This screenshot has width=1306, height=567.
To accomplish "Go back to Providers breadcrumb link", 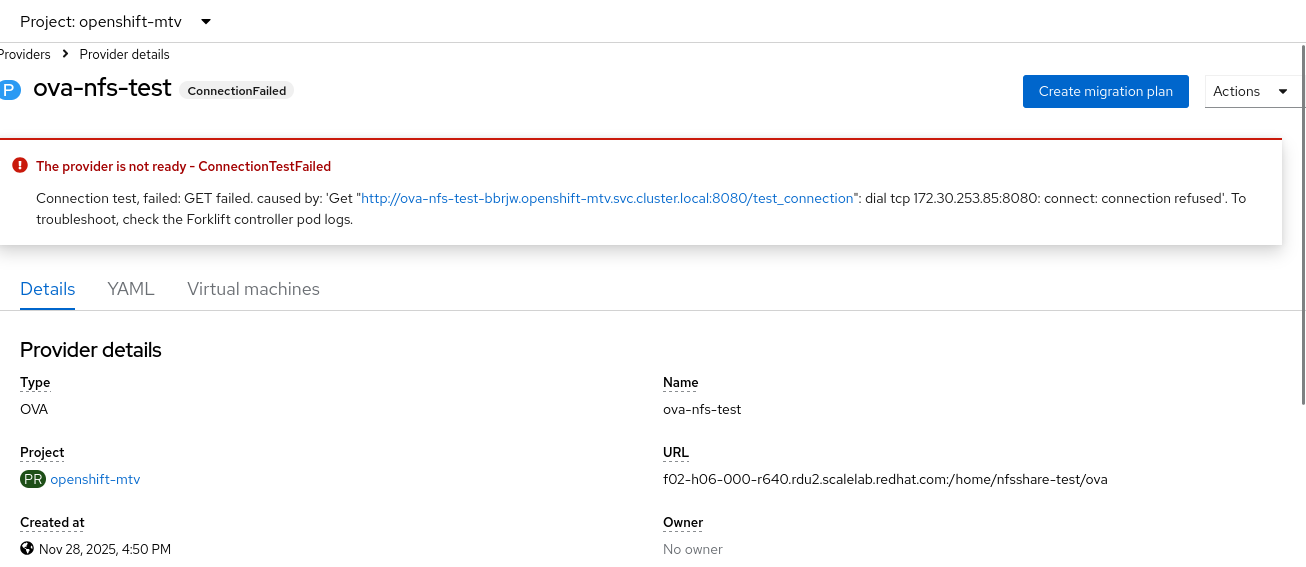I will pos(24,54).
